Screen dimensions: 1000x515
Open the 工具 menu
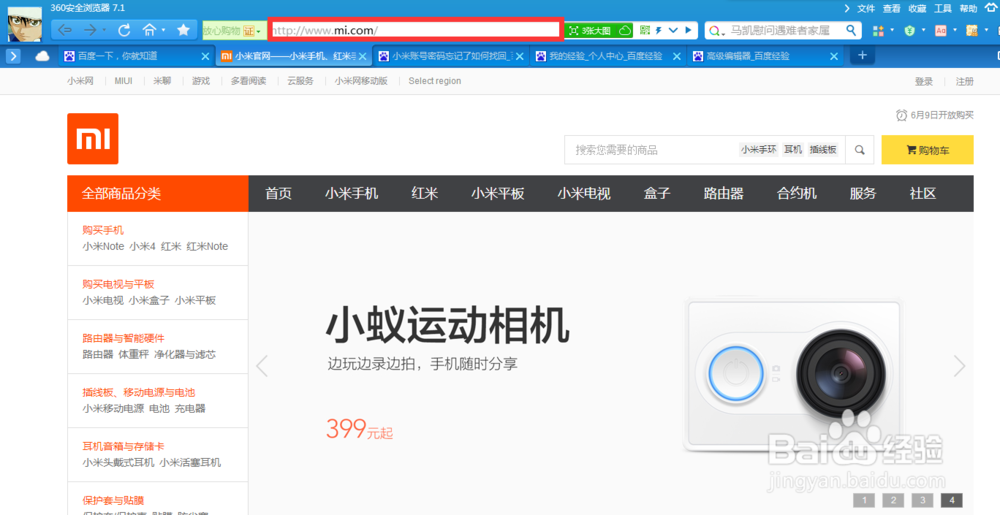click(x=943, y=8)
